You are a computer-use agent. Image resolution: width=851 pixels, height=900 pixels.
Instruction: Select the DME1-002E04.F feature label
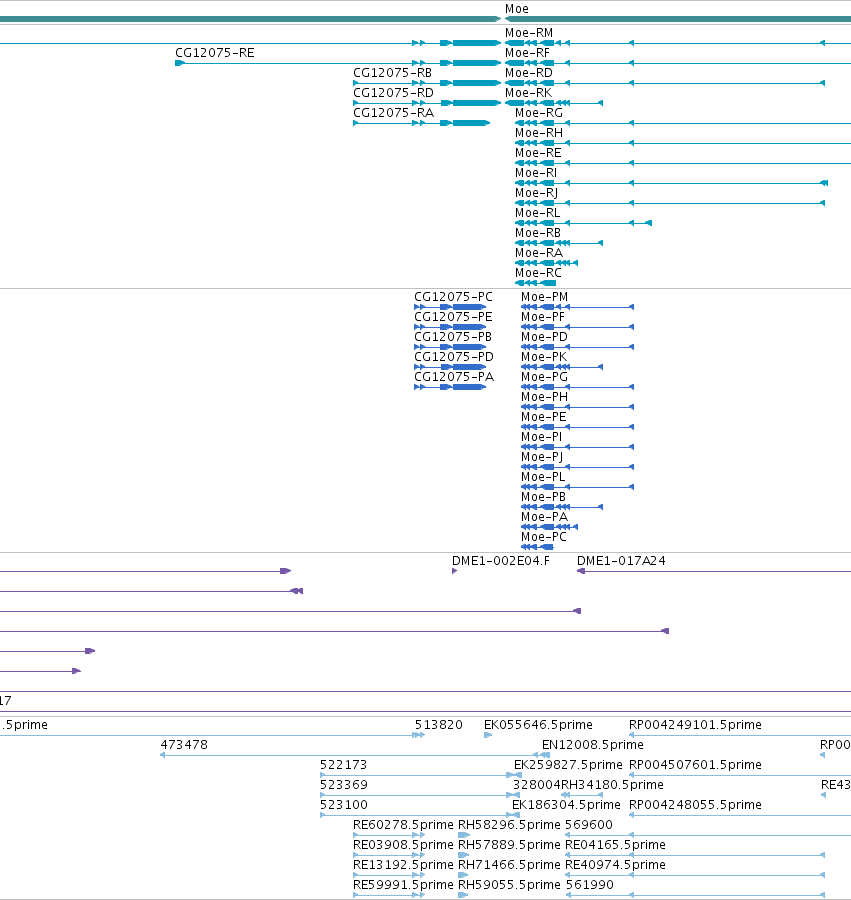[501, 561]
